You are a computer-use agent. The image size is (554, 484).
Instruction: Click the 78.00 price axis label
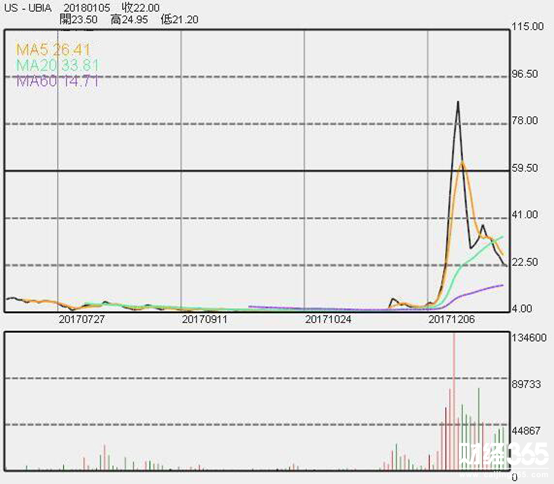pyautogui.click(x=525, y=121)
